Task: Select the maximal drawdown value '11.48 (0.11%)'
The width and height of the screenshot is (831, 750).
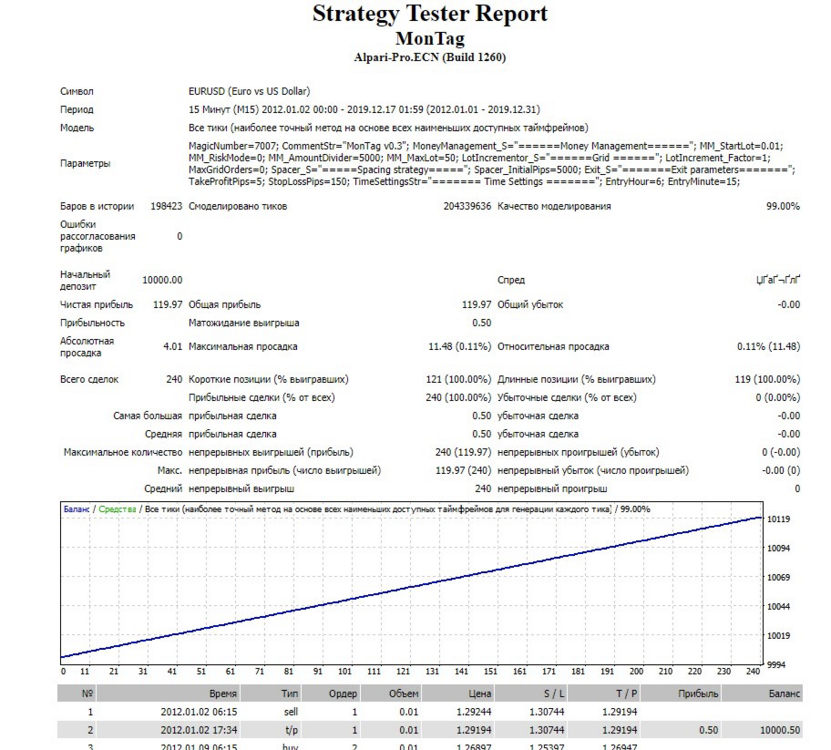Action: [459, 347]
